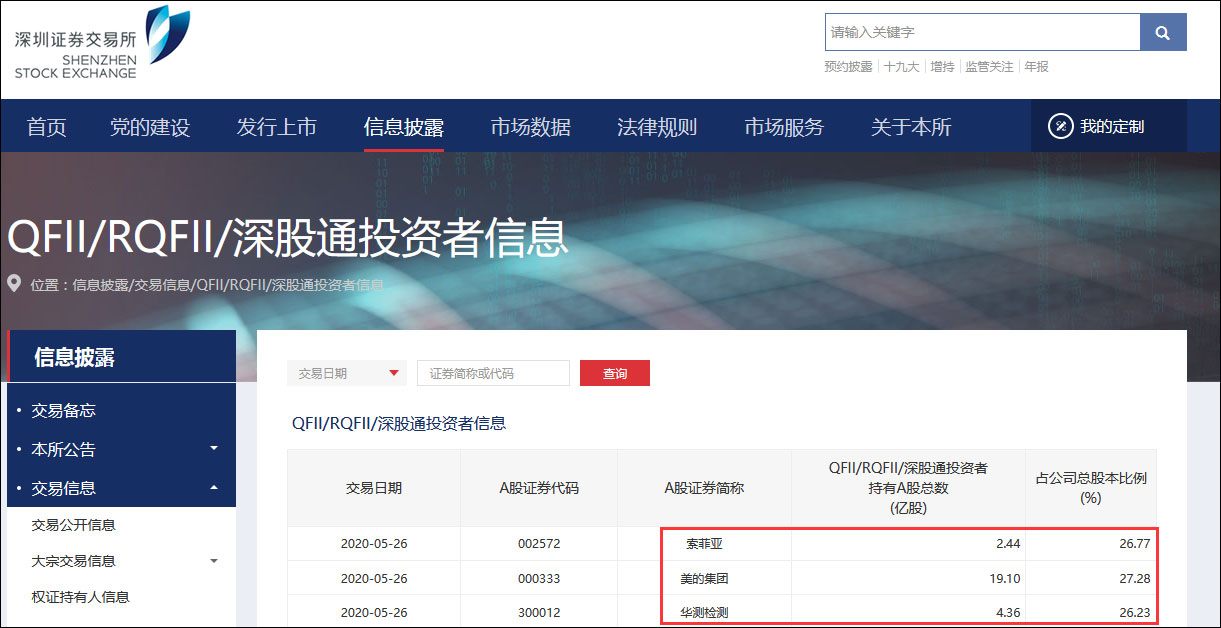This screenshot has height=628, width=1221.
Task: Open 法律规则 navigation item
Action: (x=657, y=127)
